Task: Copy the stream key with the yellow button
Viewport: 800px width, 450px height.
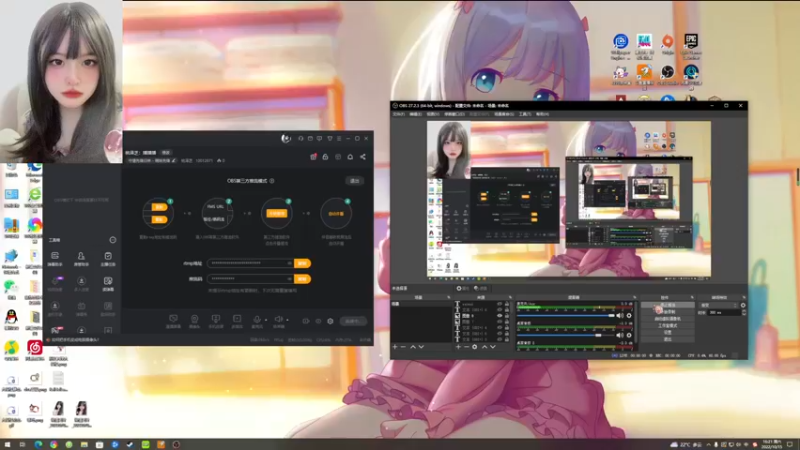Action: click(x=302, y=279)
